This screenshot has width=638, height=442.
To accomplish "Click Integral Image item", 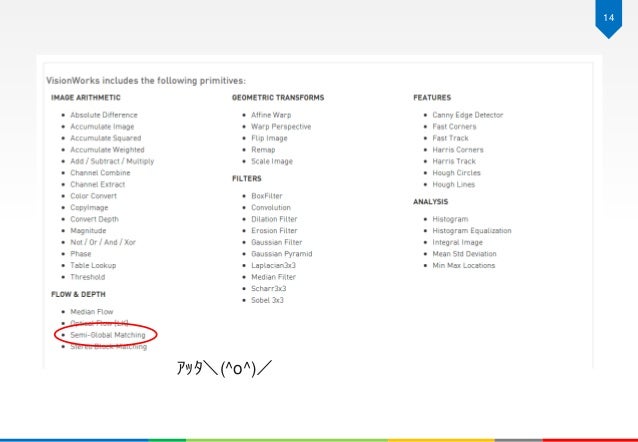I will (458, 242).
